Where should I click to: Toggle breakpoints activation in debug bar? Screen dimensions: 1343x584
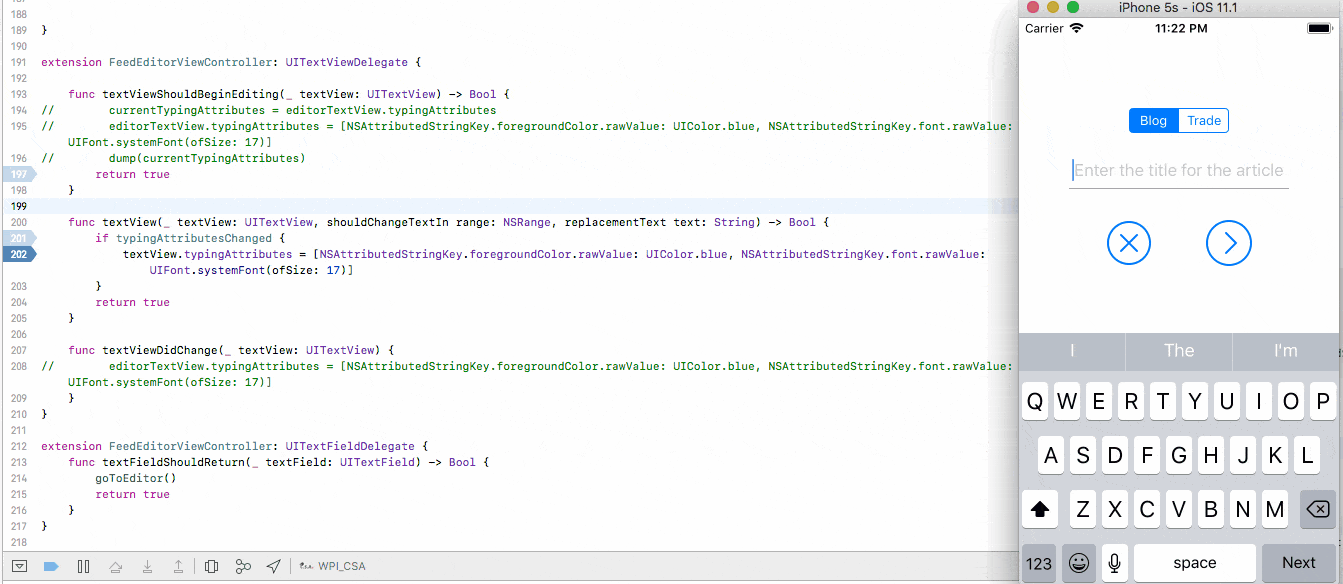point(51,566)
